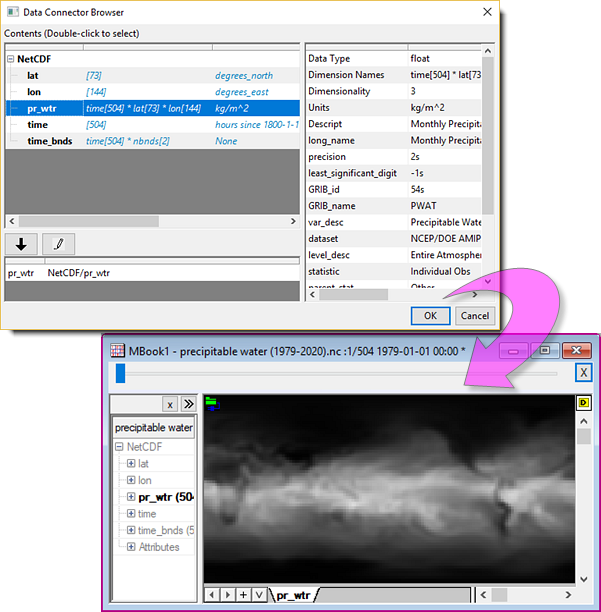Viewport: 601px width, 612px height.
Task: Select the lon row in contents list
Action: (x=153, y=92)
